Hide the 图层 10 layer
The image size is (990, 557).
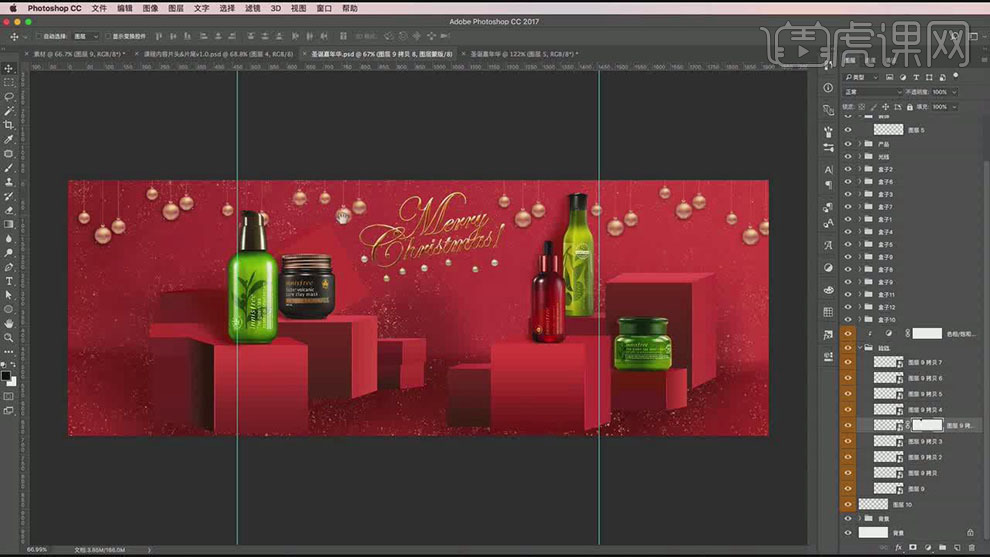pos(848,504)
